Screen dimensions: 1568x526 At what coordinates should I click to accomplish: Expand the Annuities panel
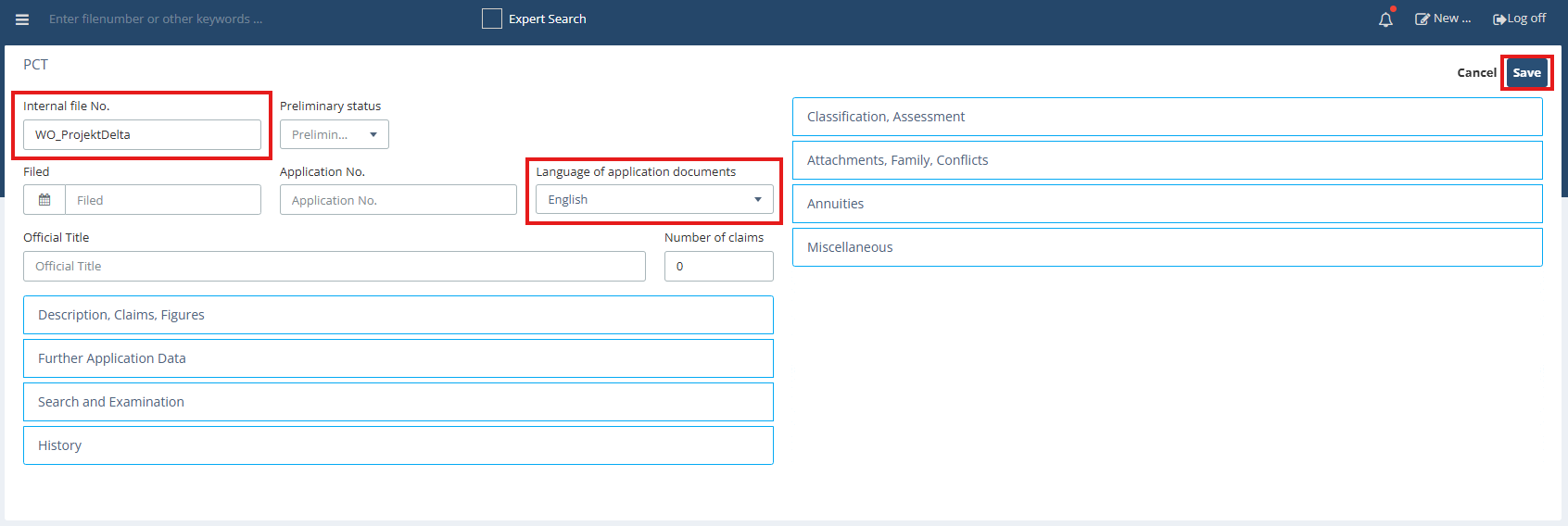[1167, 204]
